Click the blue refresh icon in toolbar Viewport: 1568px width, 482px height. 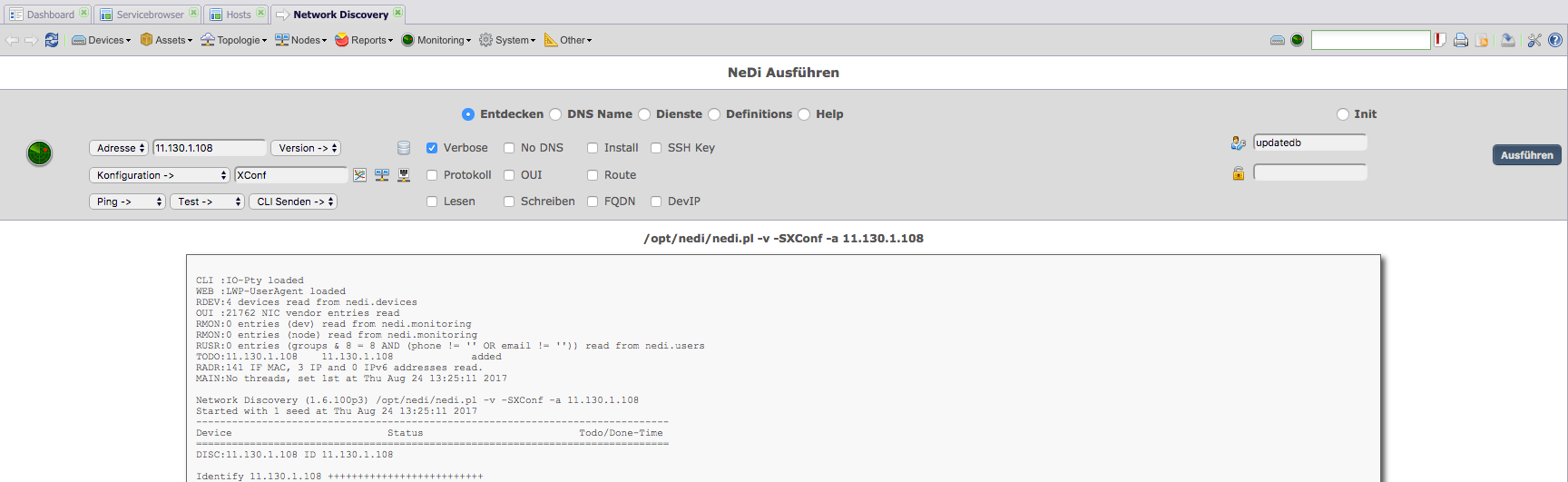[52, 40]
